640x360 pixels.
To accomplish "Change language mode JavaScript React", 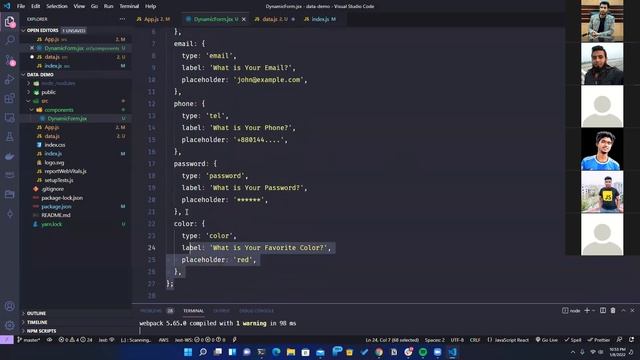I will pos(508,340).
